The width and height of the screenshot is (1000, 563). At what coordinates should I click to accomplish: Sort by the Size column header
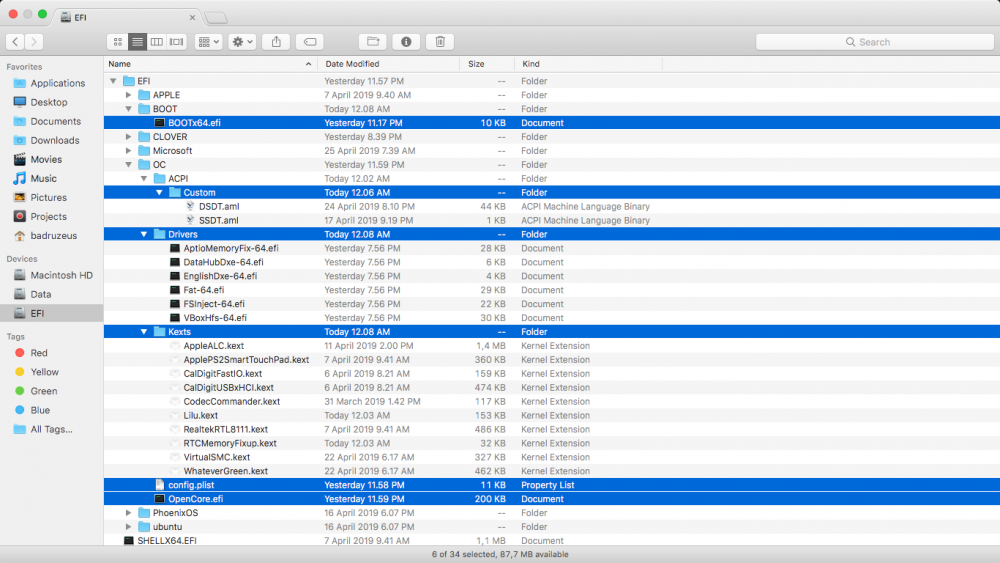point(487,64)
